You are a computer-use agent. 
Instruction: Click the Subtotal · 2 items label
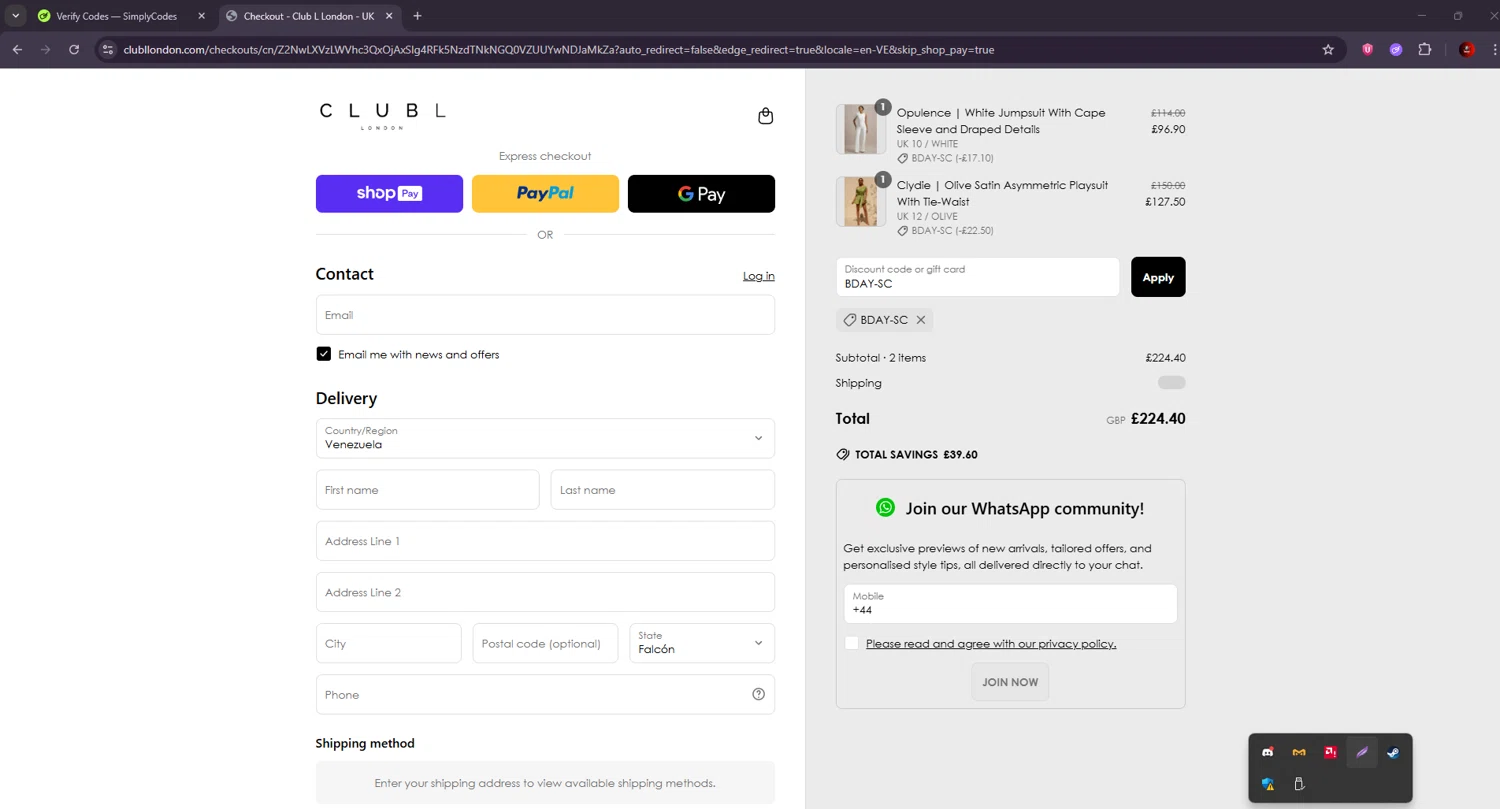(x=881, y=358)
